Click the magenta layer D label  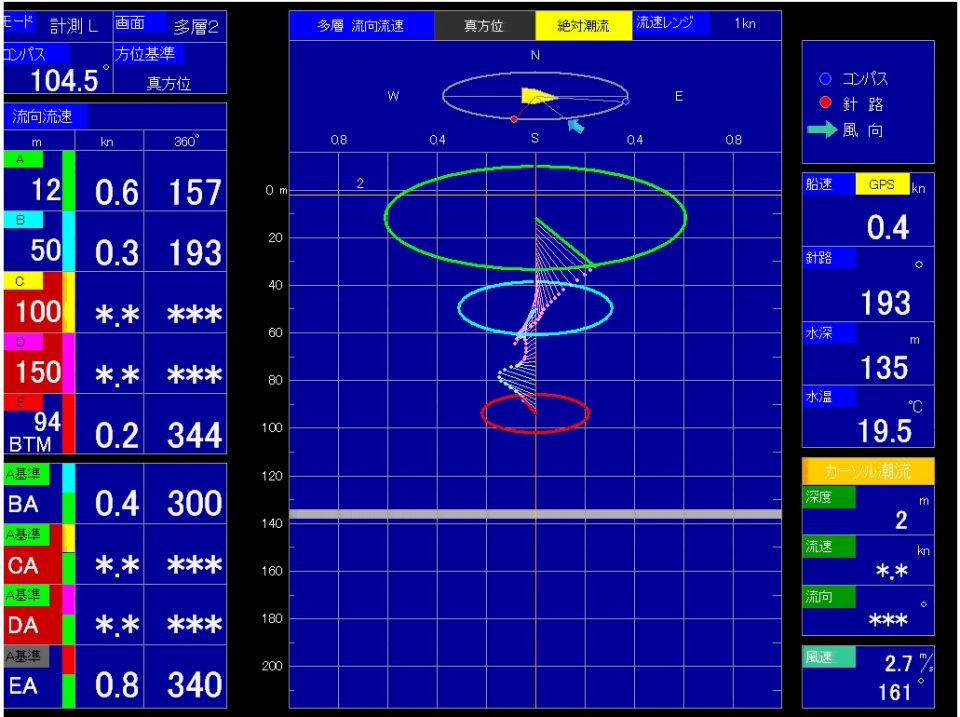click(23, 342)
